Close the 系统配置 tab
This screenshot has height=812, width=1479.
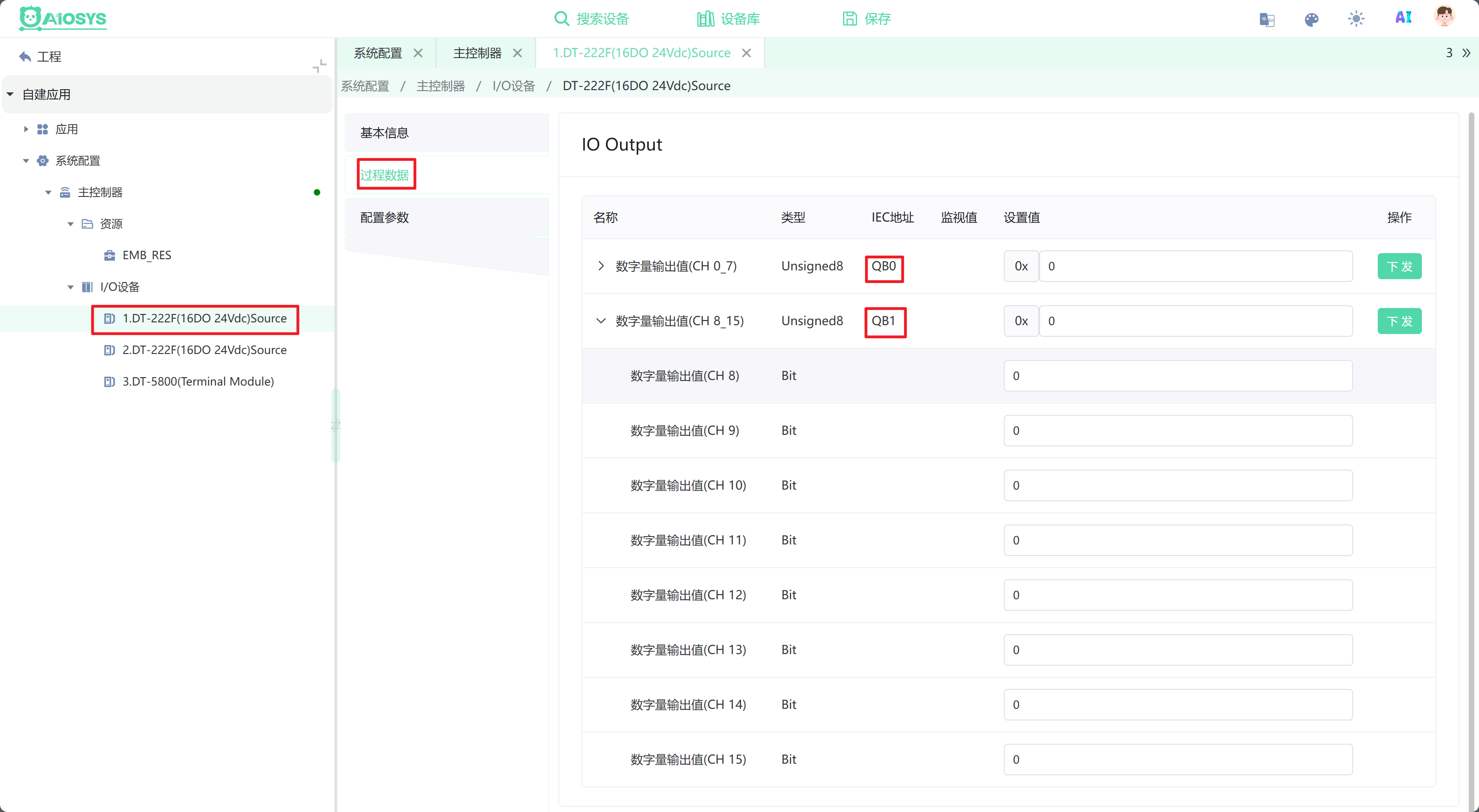pyautogui.click(x=418, y=53)
